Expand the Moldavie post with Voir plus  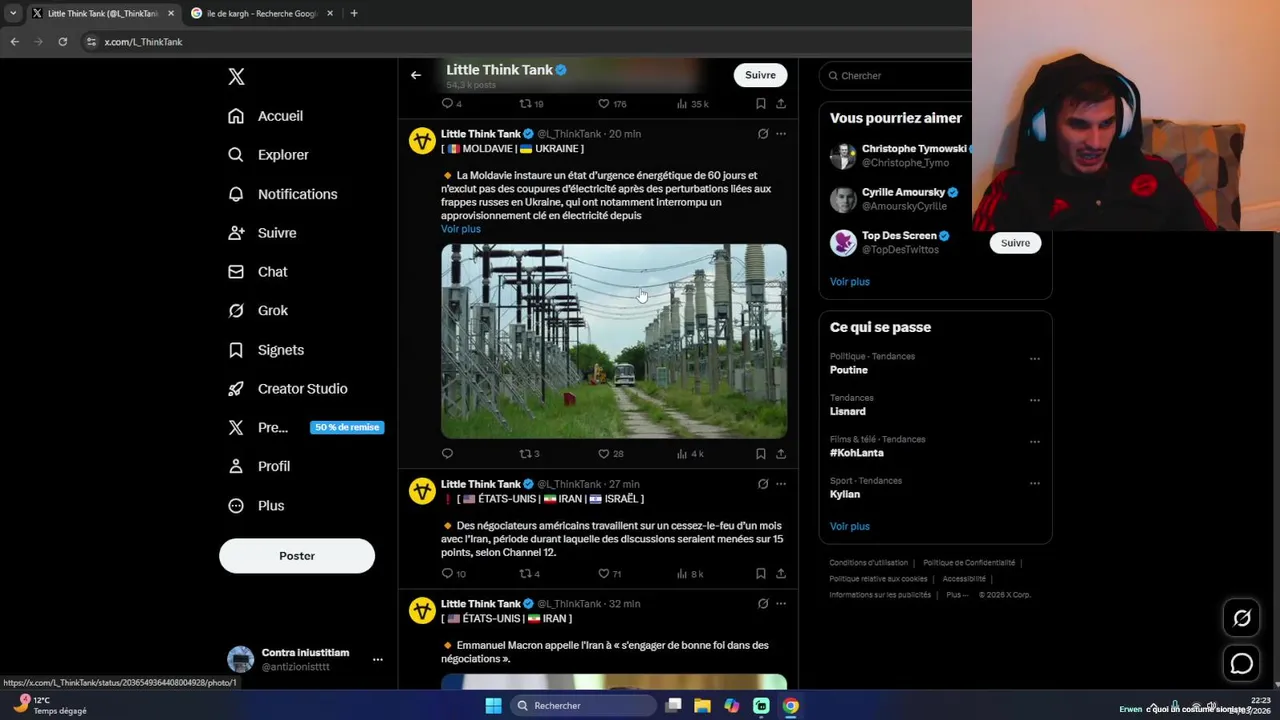[461, 229]
